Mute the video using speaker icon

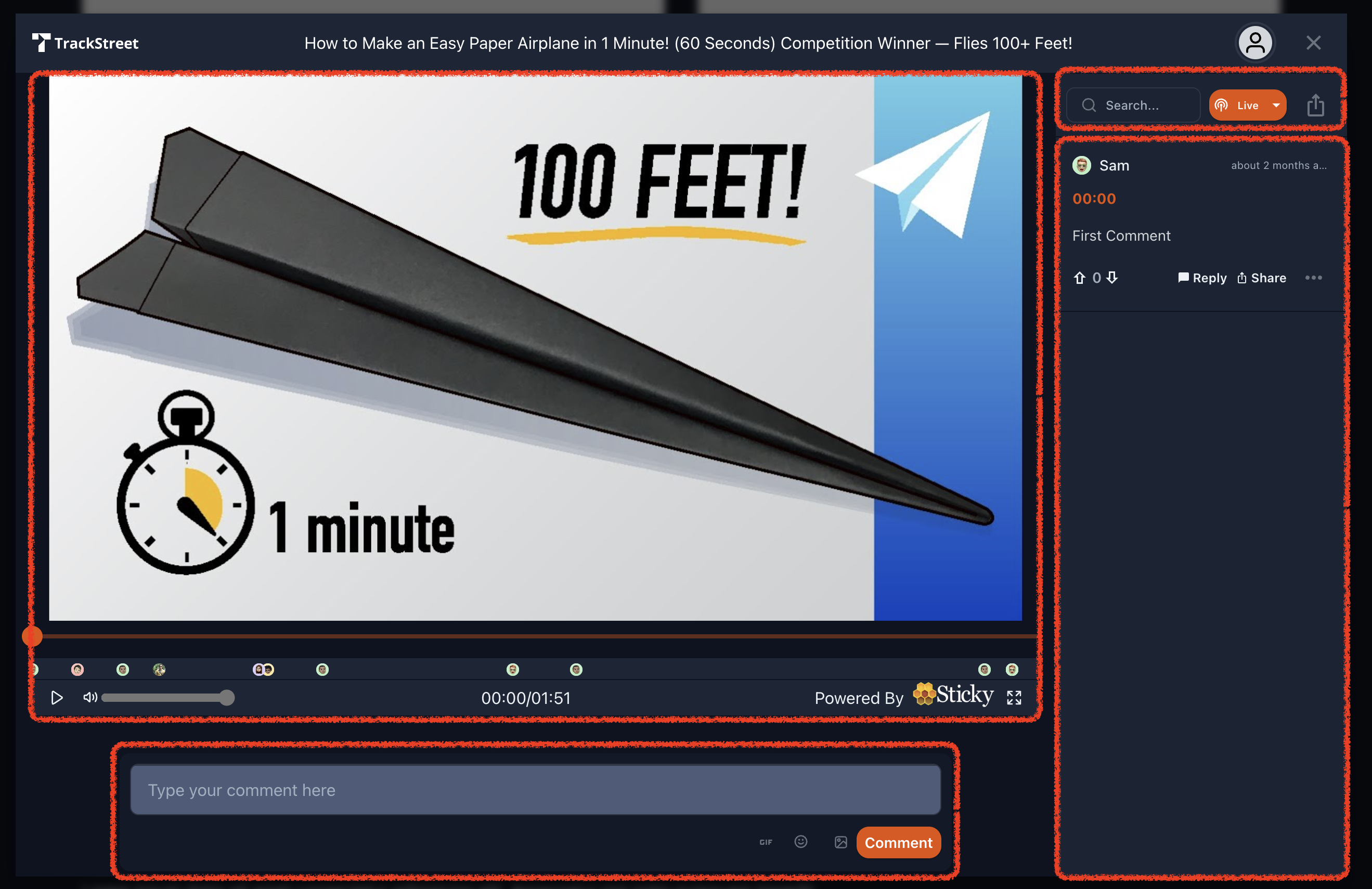click(89, 698)
